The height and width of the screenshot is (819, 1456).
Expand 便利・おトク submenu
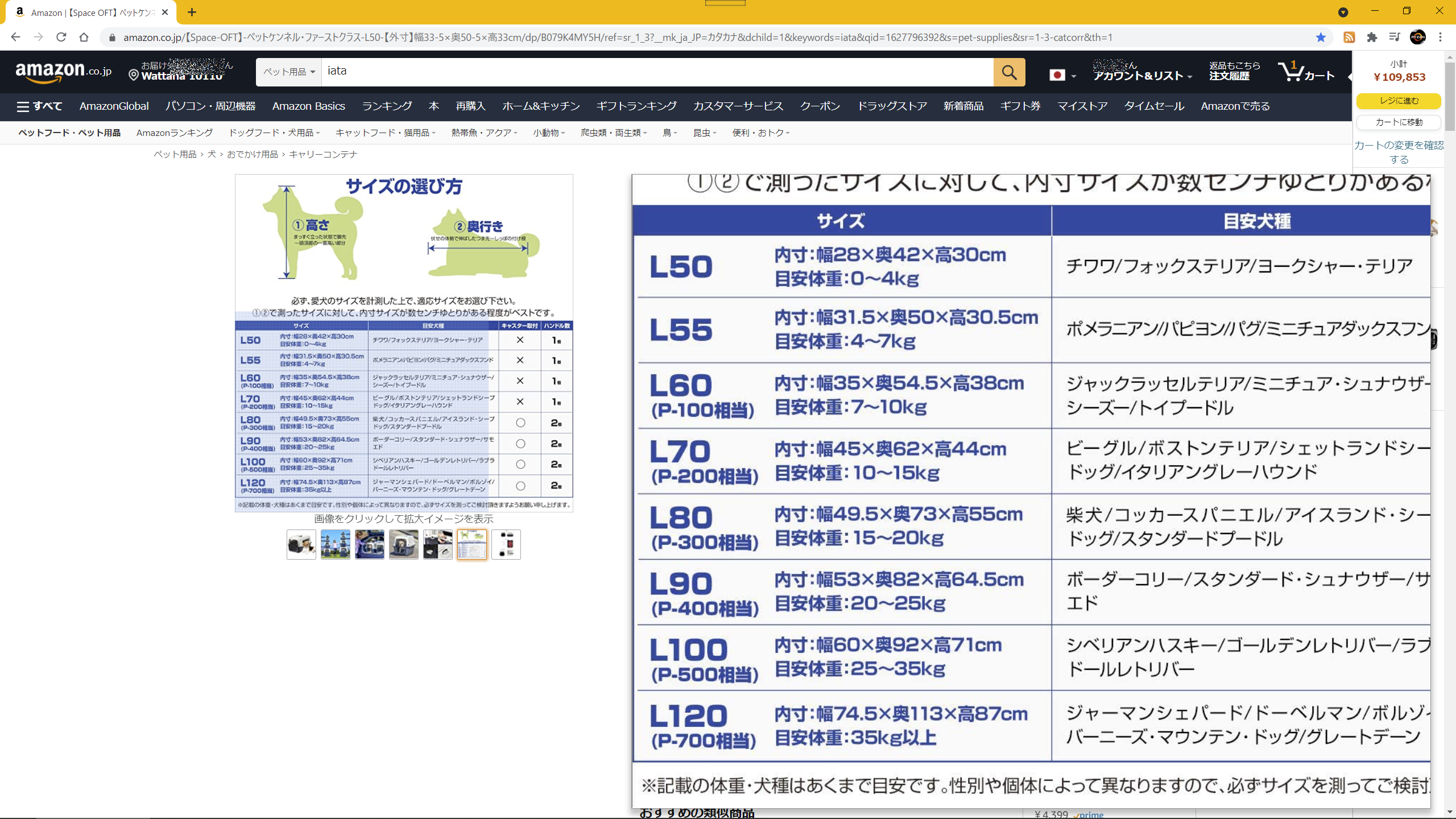(x=761, y=133)
